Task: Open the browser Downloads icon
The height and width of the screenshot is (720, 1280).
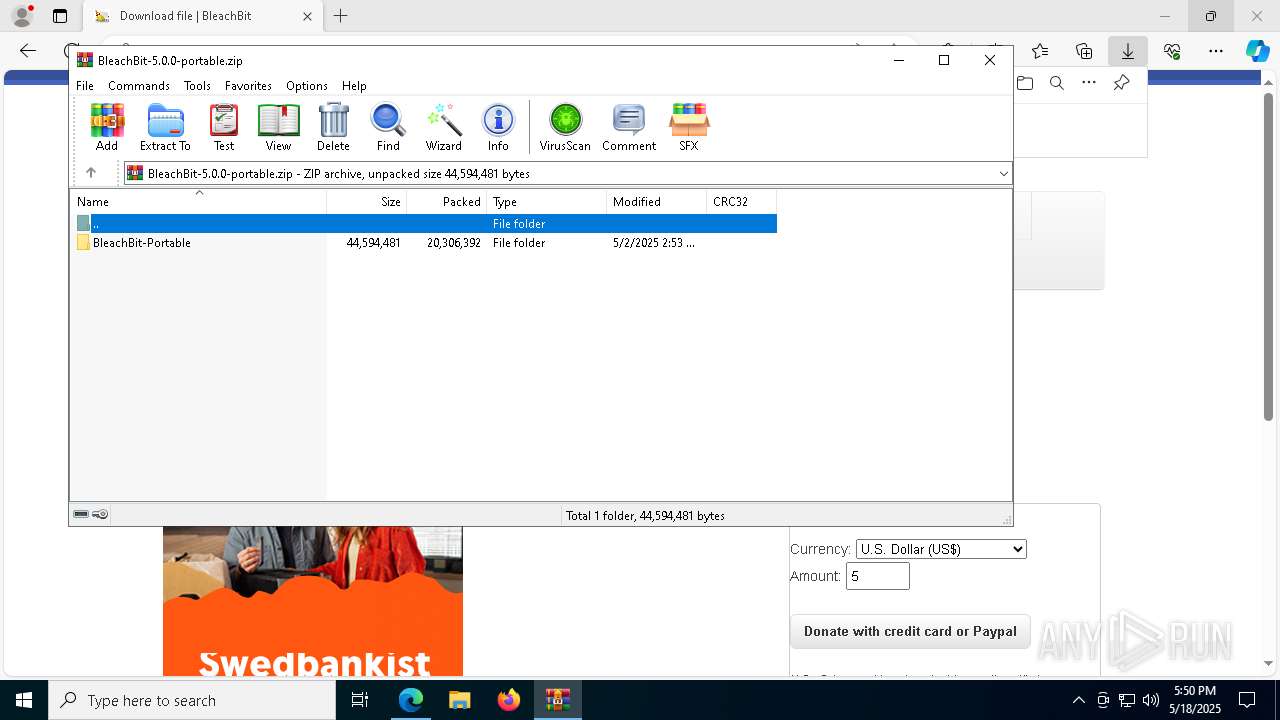Action: [1128, 51]
